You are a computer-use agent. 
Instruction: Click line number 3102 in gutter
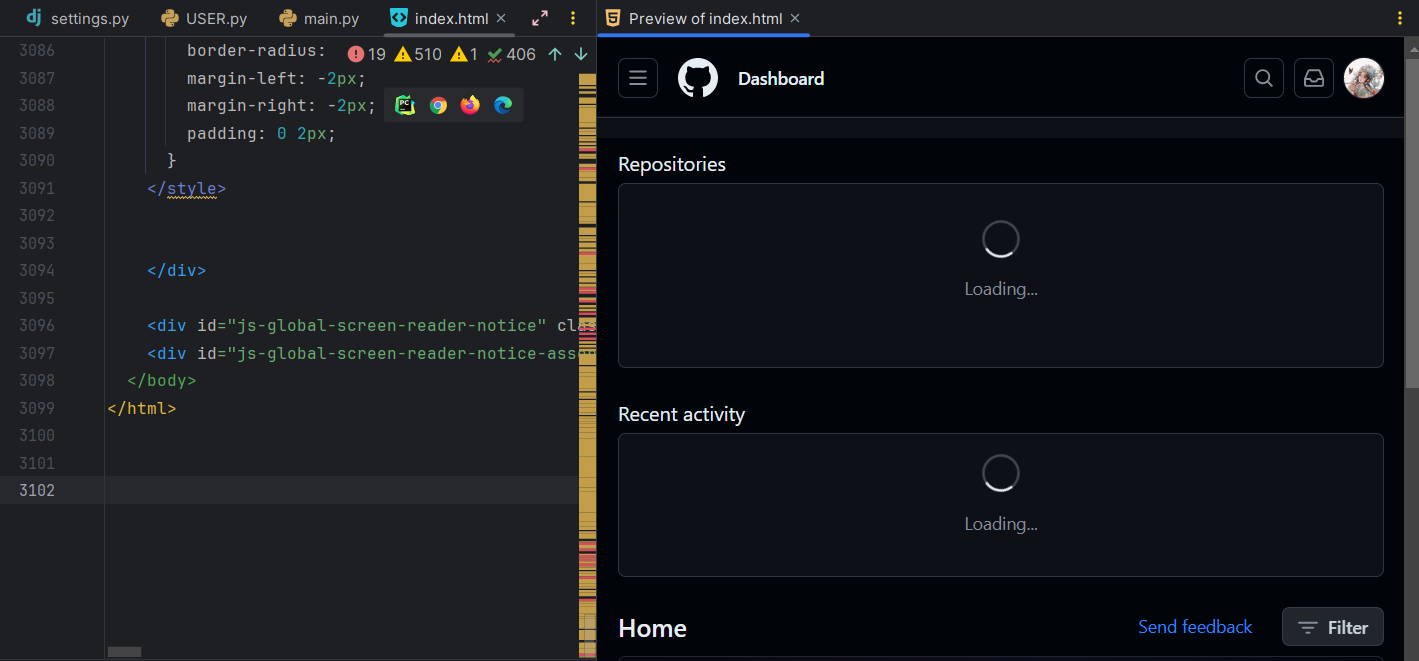pos(37,490)
